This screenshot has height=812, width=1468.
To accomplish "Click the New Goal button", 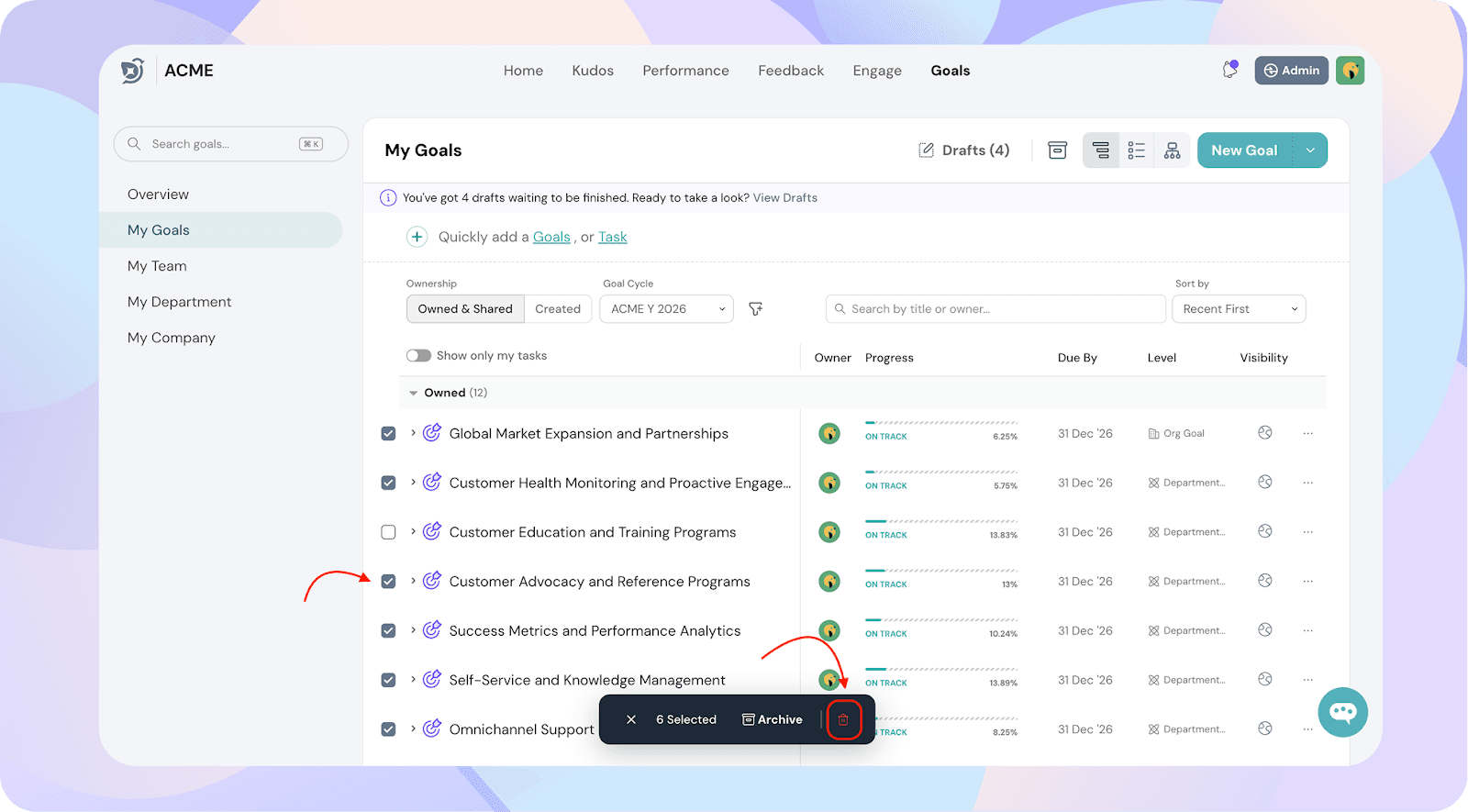I will (1244, 150).
